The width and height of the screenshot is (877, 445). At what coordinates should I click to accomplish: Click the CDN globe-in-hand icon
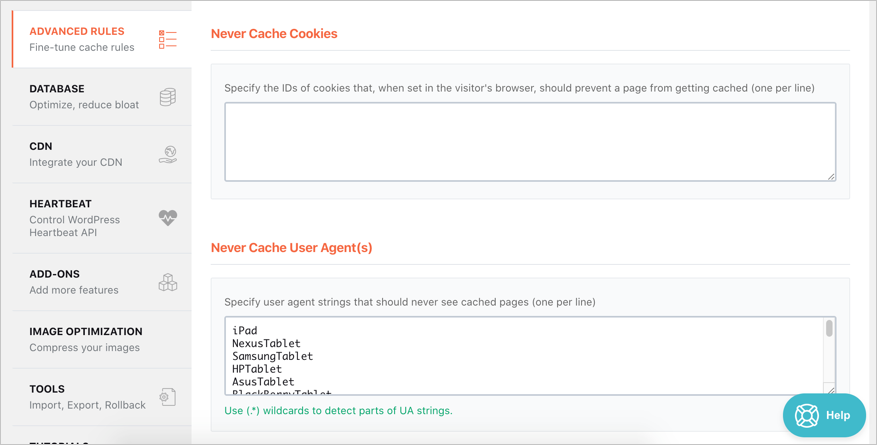pos(167,154)
